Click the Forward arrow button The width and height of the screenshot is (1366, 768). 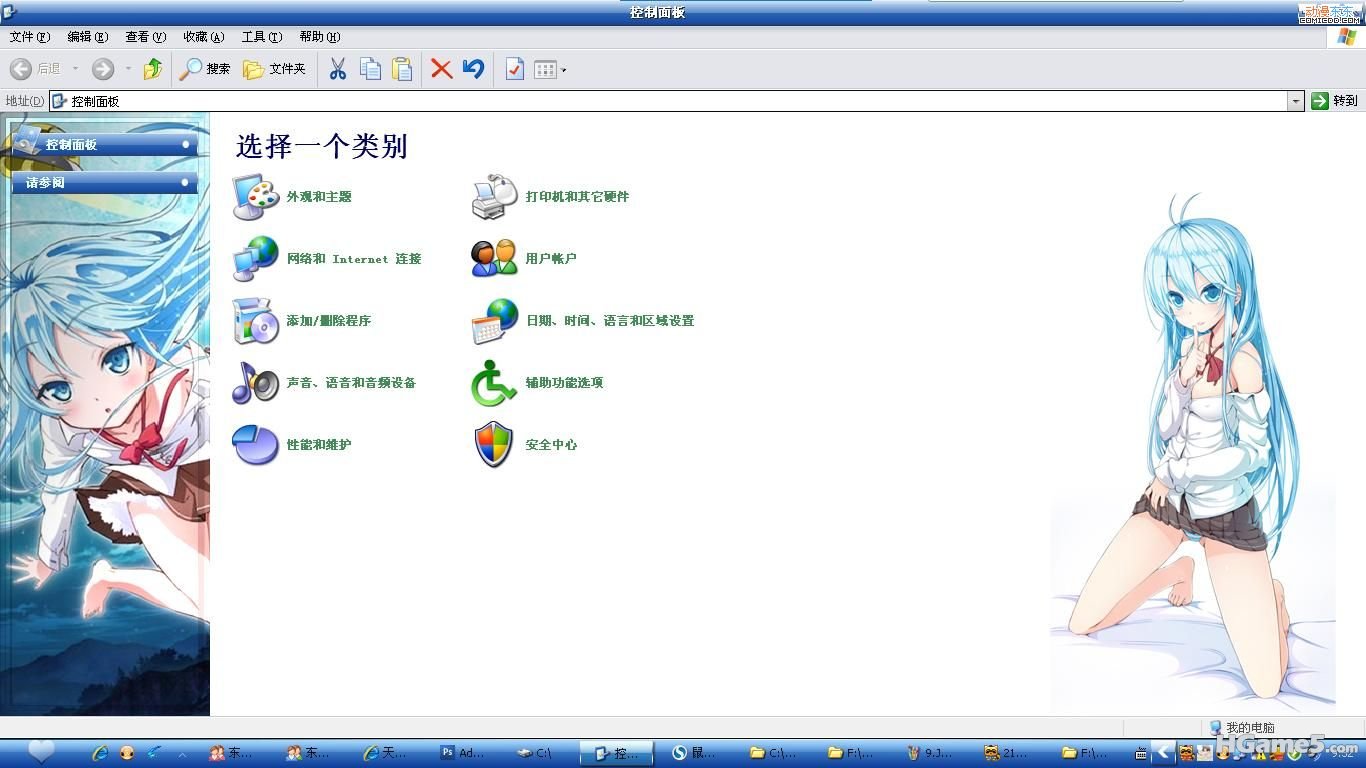pyautogui.click(x=103, y=69)
